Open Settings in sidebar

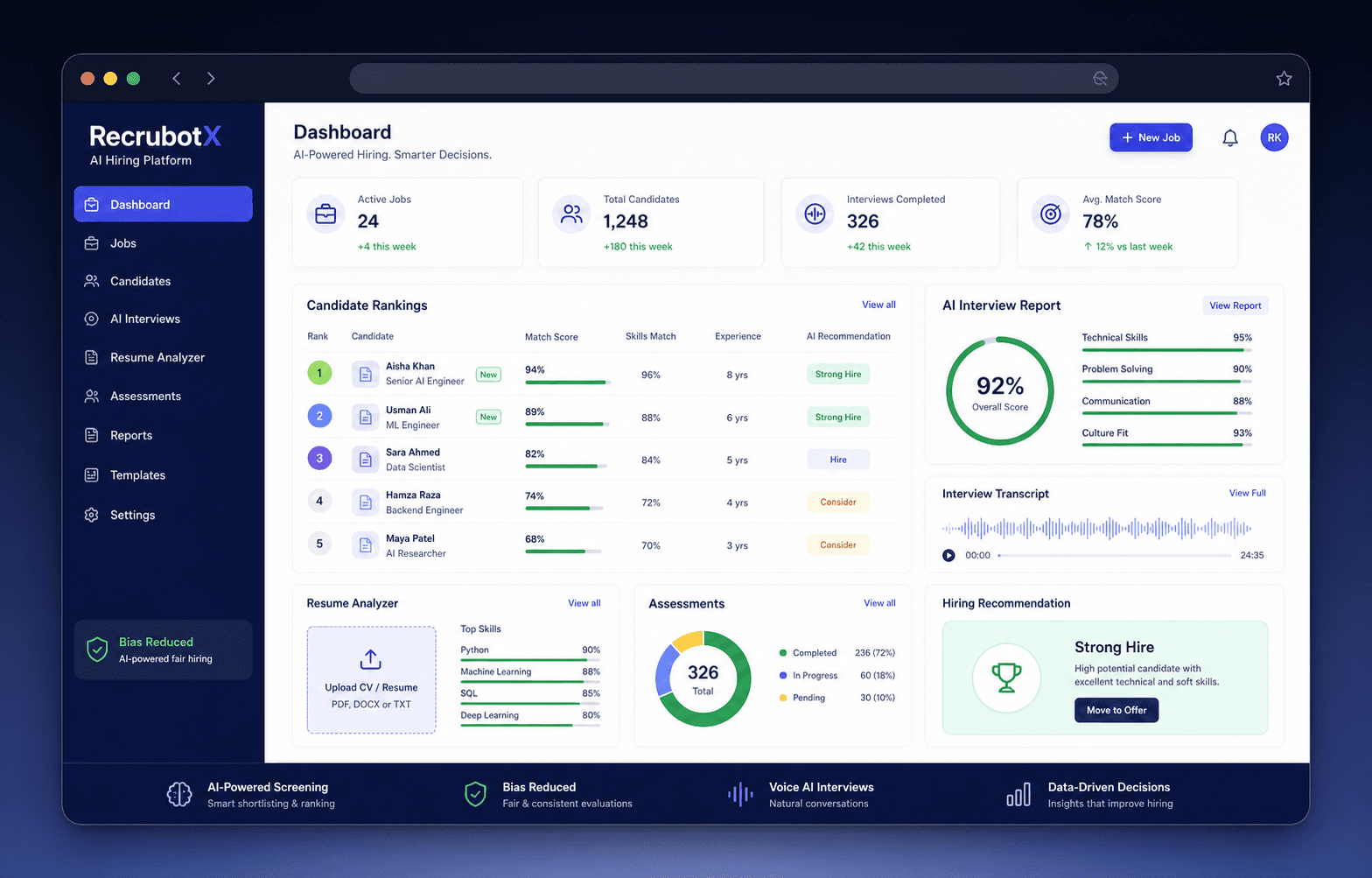[x=163, y=515]
